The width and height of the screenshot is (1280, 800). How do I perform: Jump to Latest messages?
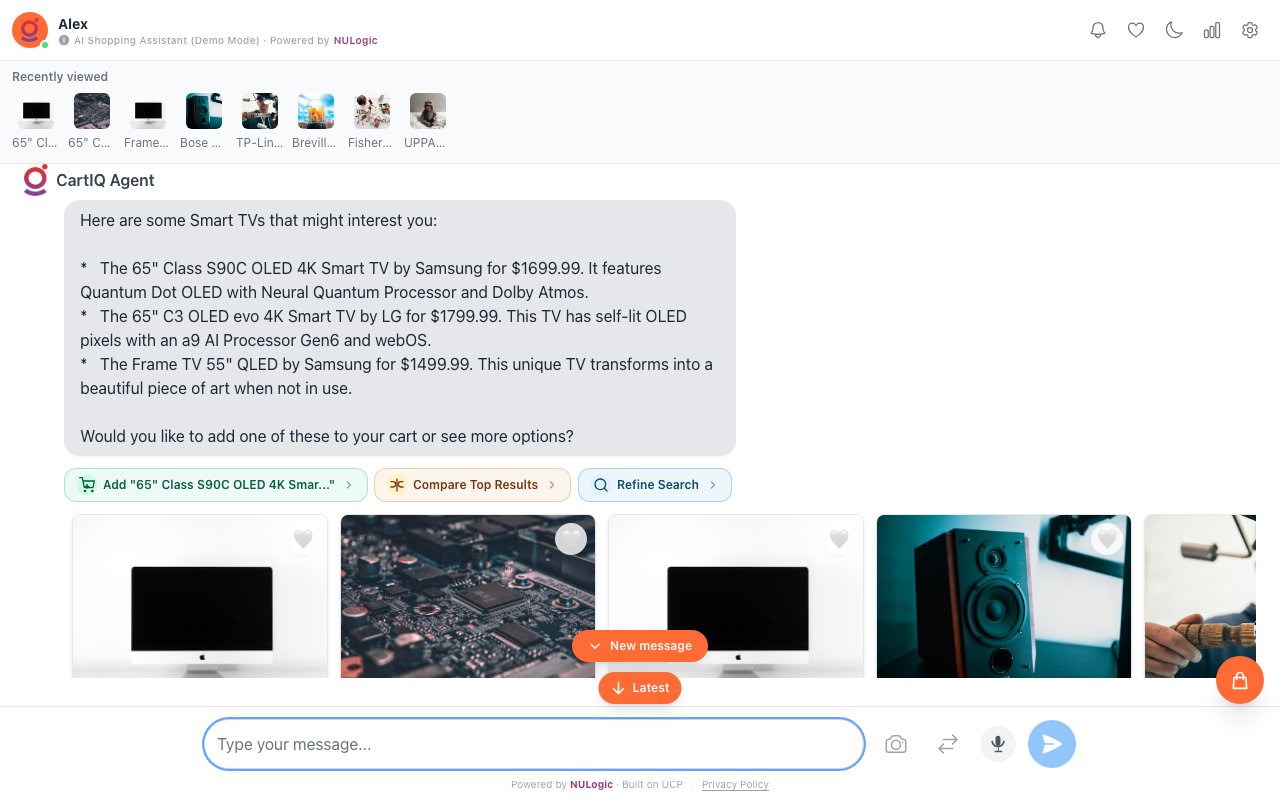point(640,688)
